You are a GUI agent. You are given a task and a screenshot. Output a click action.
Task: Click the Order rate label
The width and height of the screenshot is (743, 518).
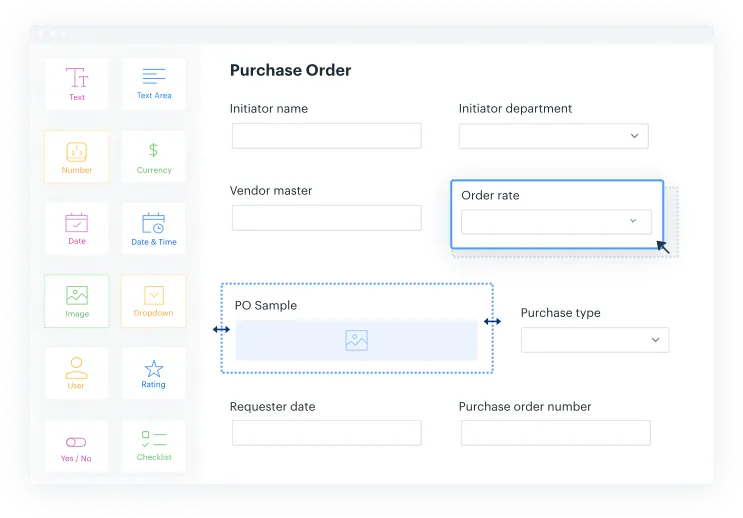coord(490,195)
